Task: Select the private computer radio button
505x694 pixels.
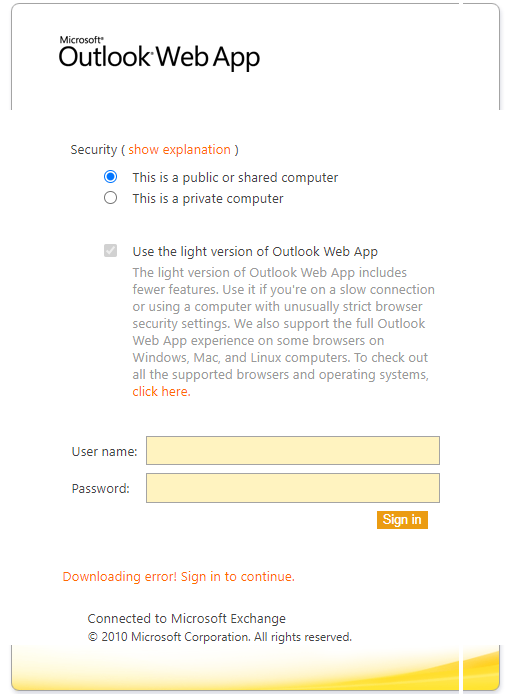Action: click(111, 197)
